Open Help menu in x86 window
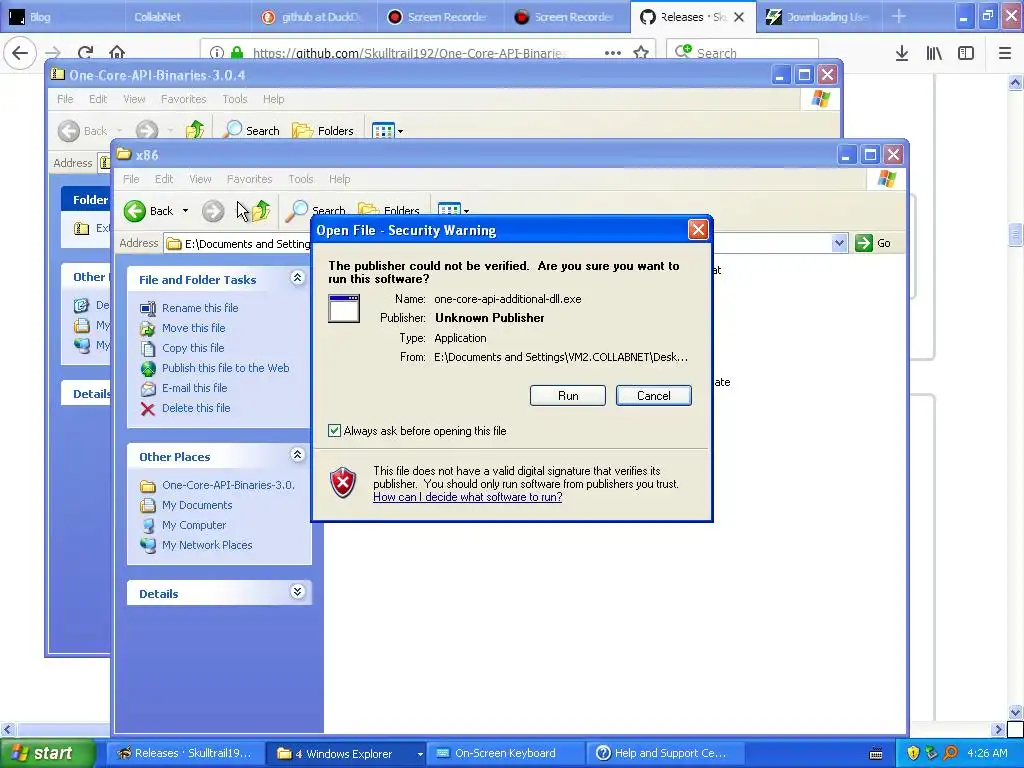 point(340,179)
